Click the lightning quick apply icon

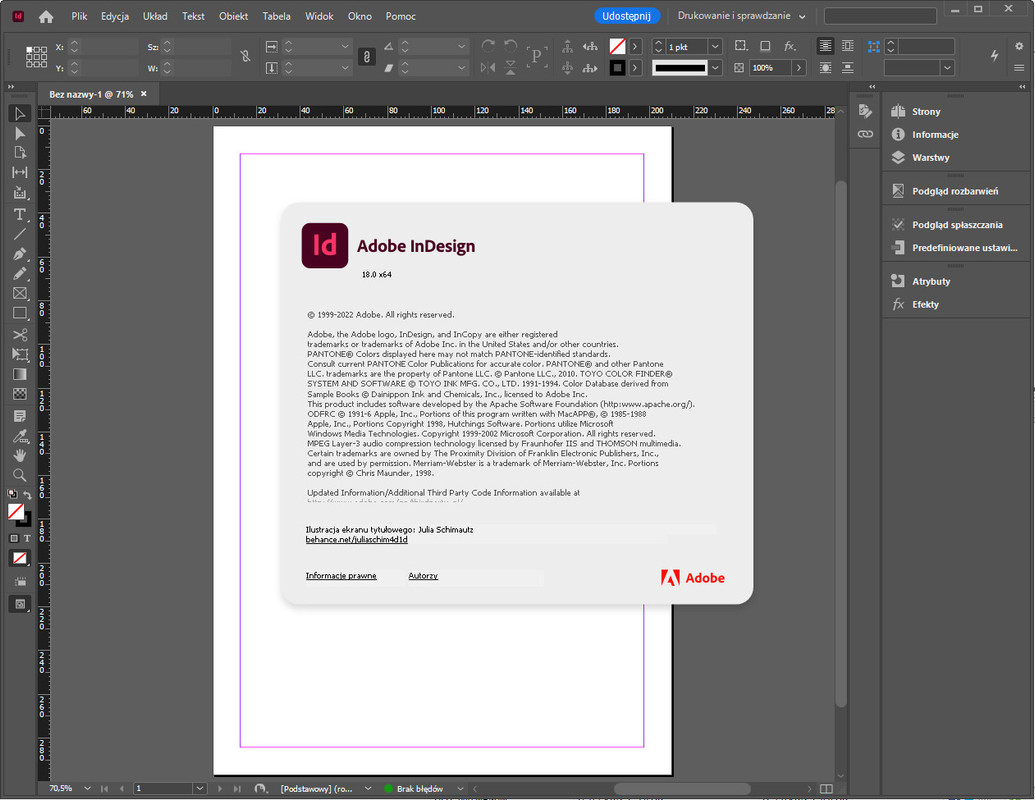pyautogui.click(x=994, y=56)
